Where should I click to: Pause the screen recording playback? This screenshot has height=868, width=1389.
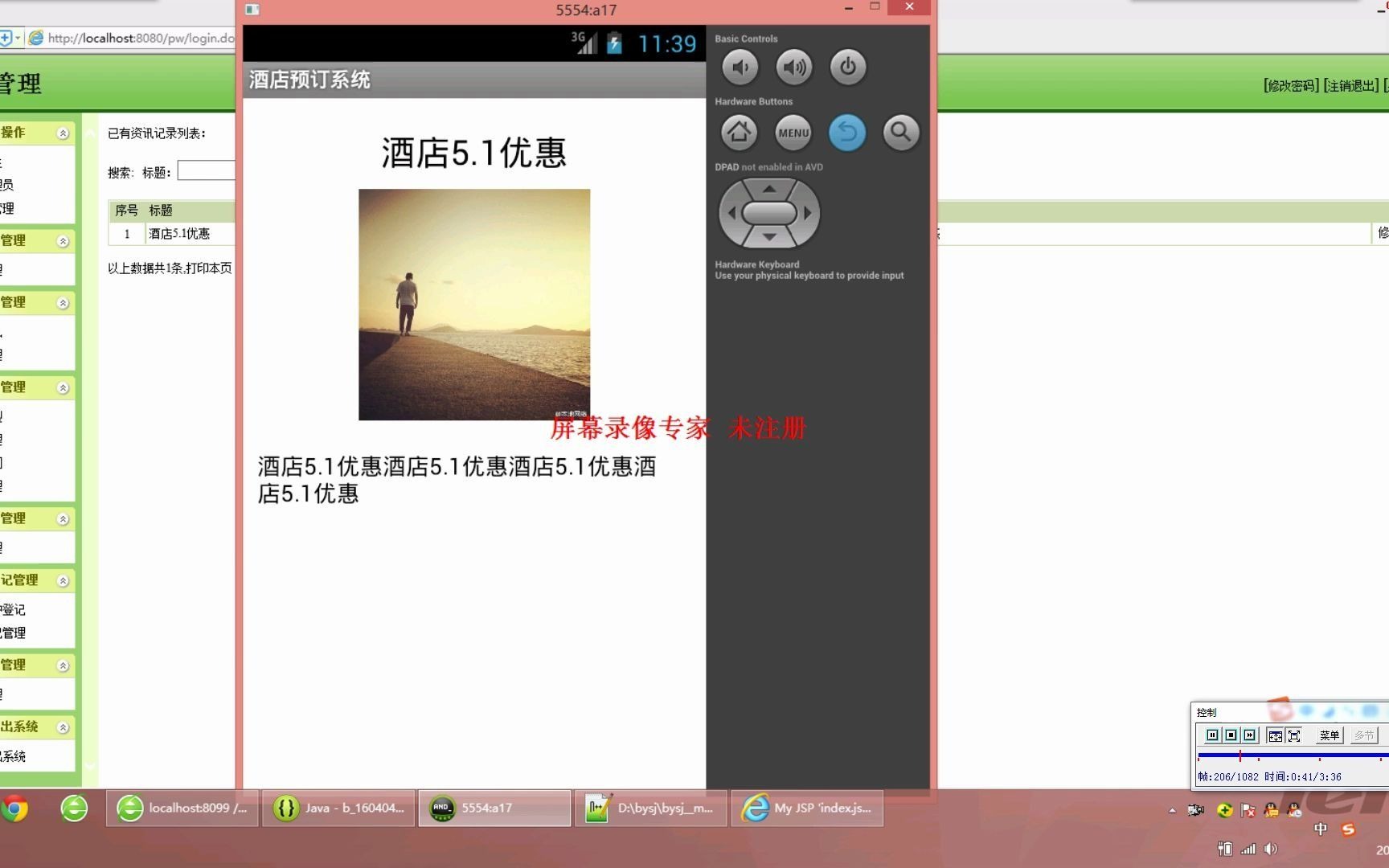click(1213, 735)
